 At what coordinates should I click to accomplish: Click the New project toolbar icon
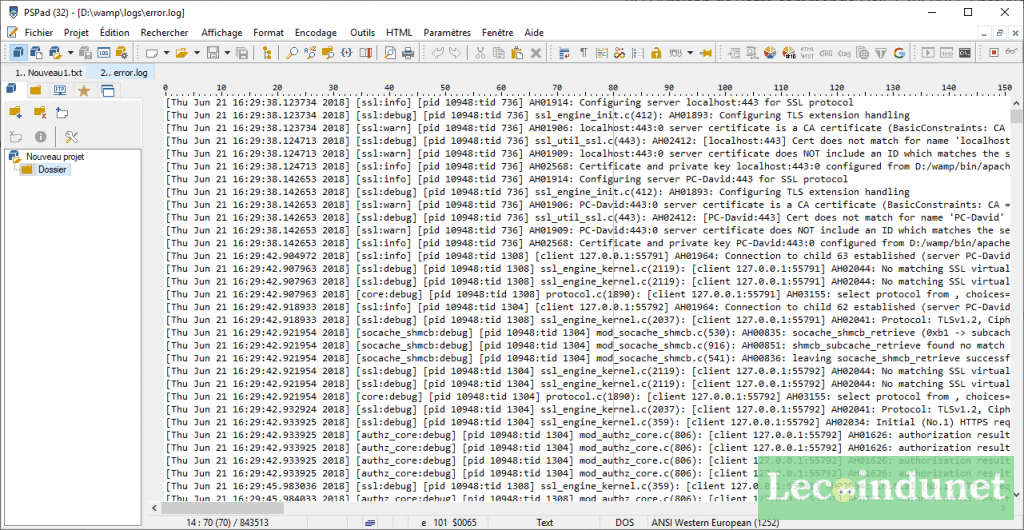[x=37, y=53]
